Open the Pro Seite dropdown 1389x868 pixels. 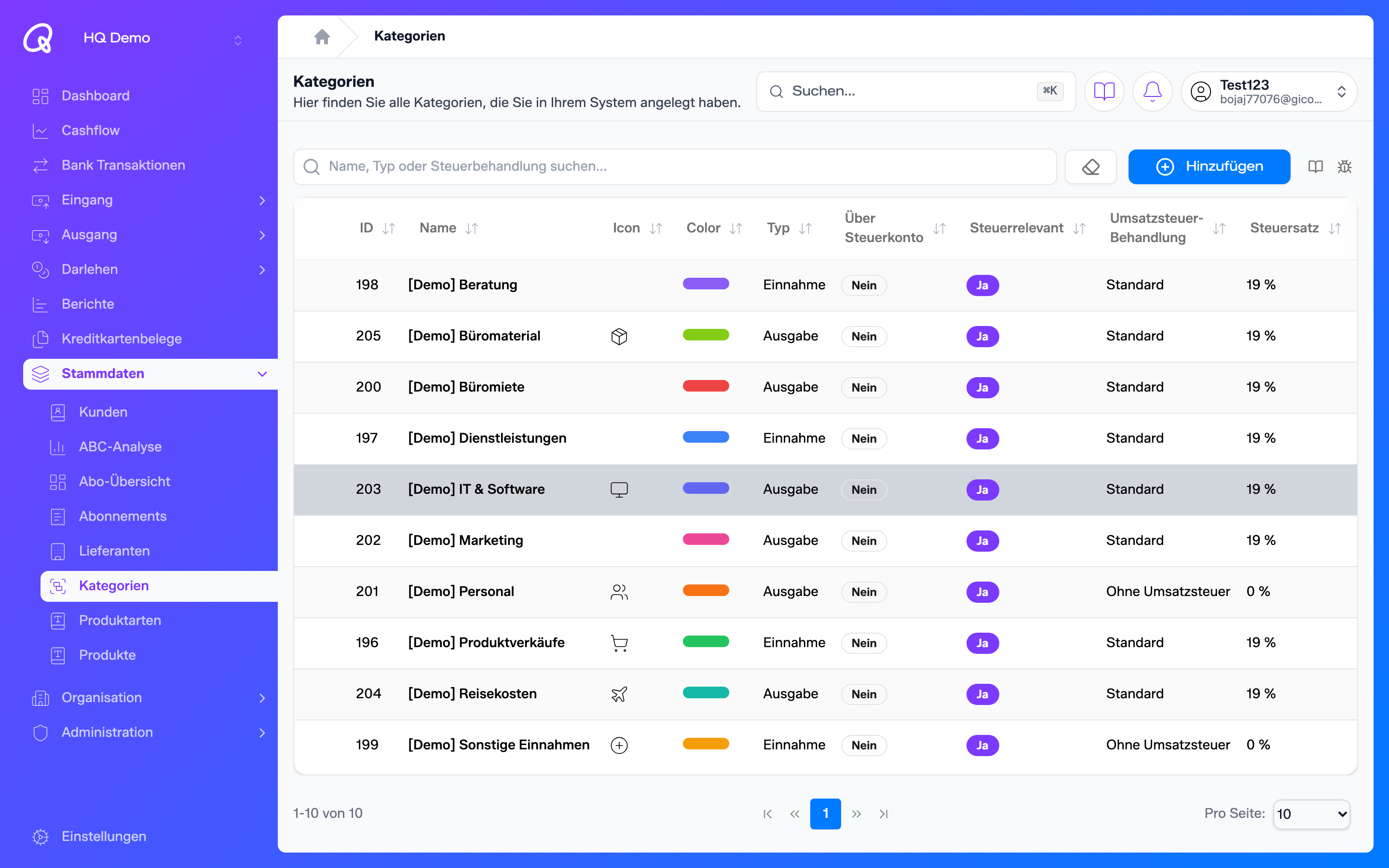point(1311,814)
